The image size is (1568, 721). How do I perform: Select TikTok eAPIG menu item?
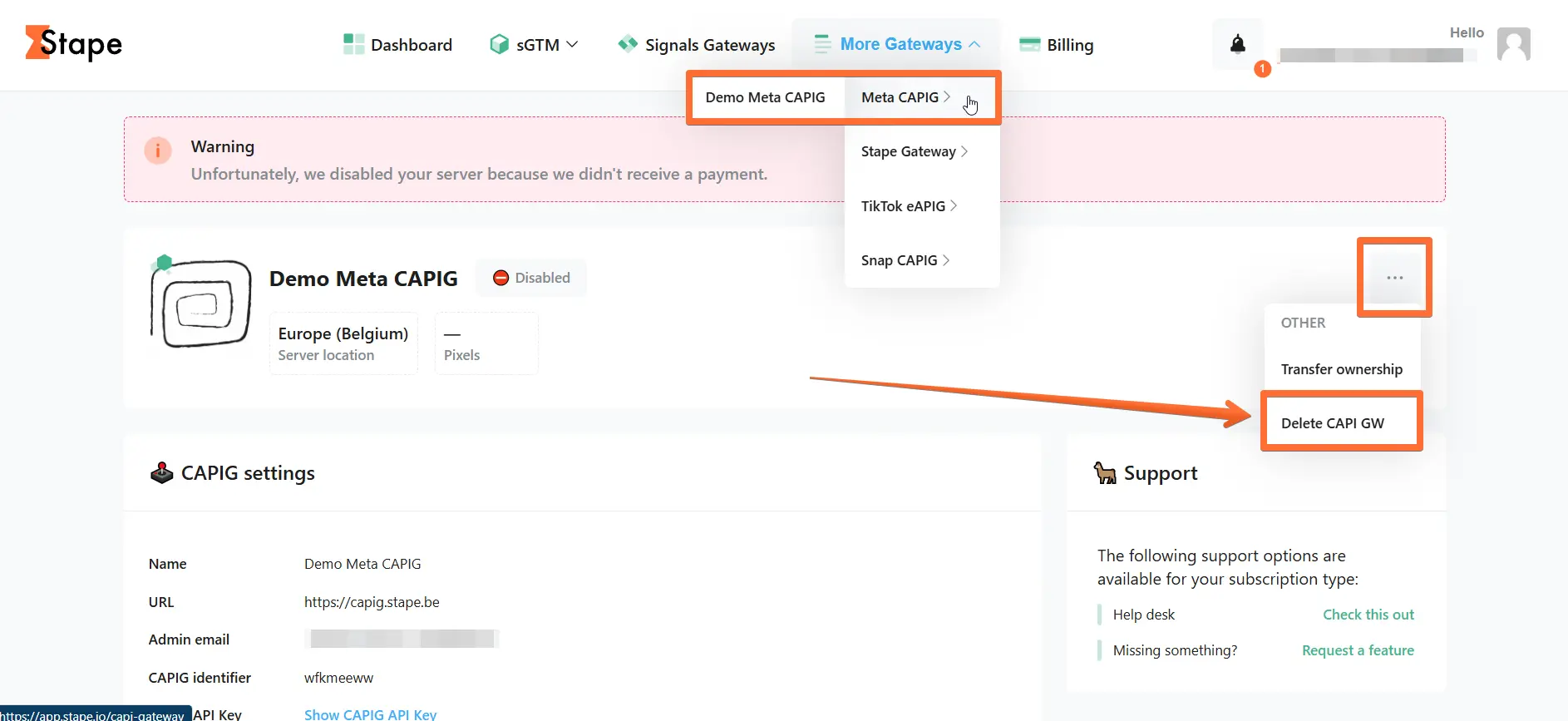pyautogui.click(x=904, y=205)
